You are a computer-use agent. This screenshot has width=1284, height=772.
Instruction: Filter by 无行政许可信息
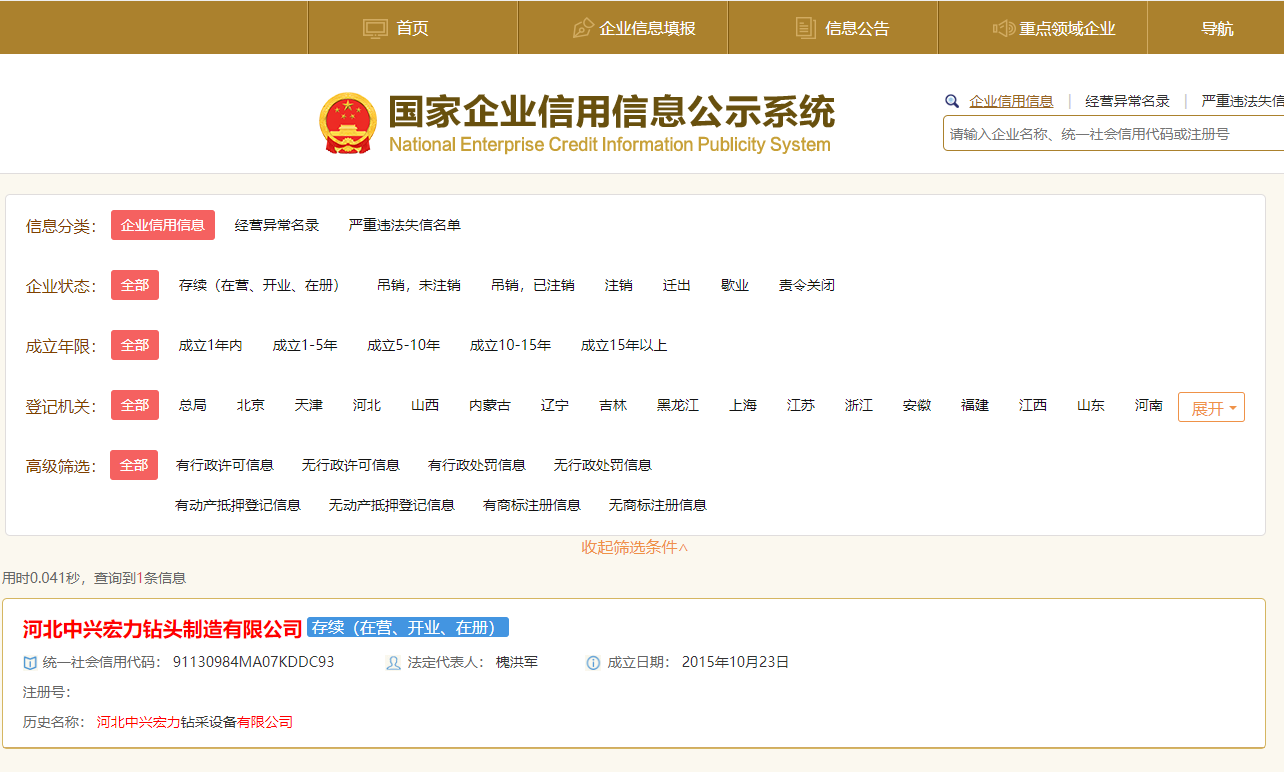351,465
